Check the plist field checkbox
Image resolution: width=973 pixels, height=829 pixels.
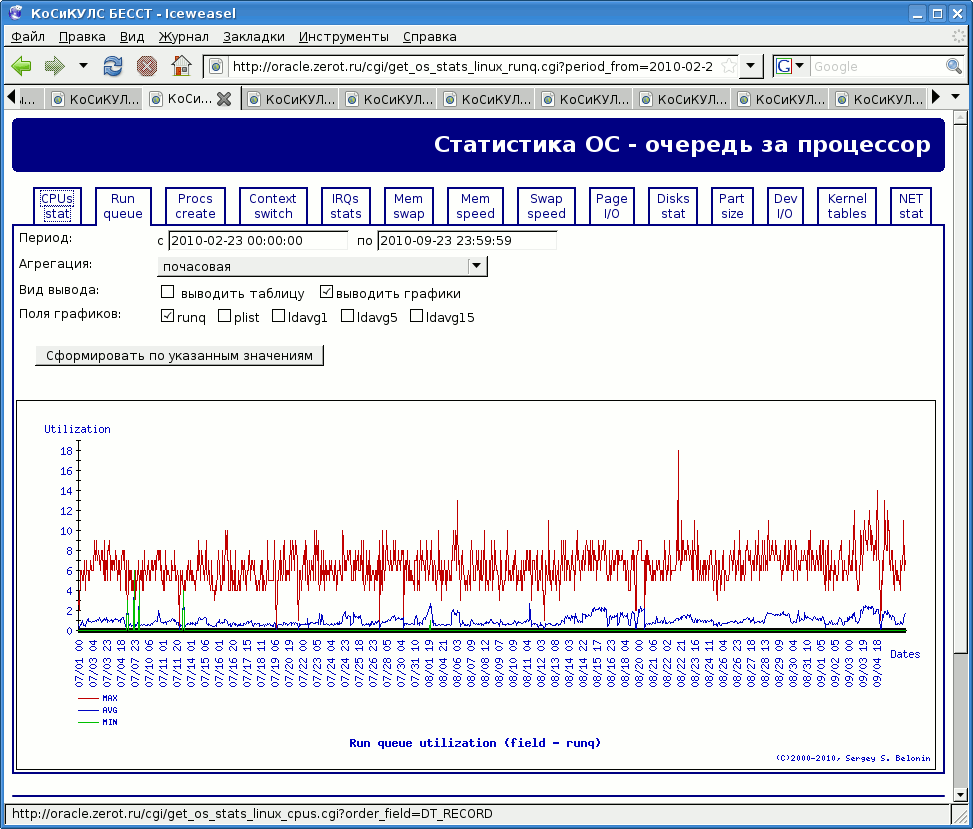225,316
